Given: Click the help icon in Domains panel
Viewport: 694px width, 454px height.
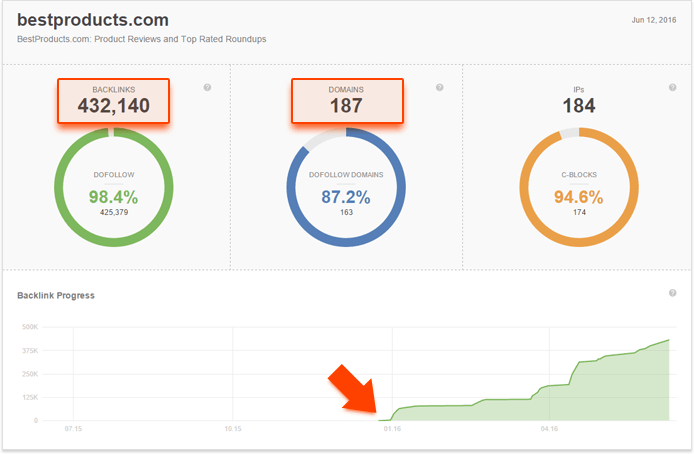Looking at the screenshot, I should pyautogui.click(x=440, y=88).
